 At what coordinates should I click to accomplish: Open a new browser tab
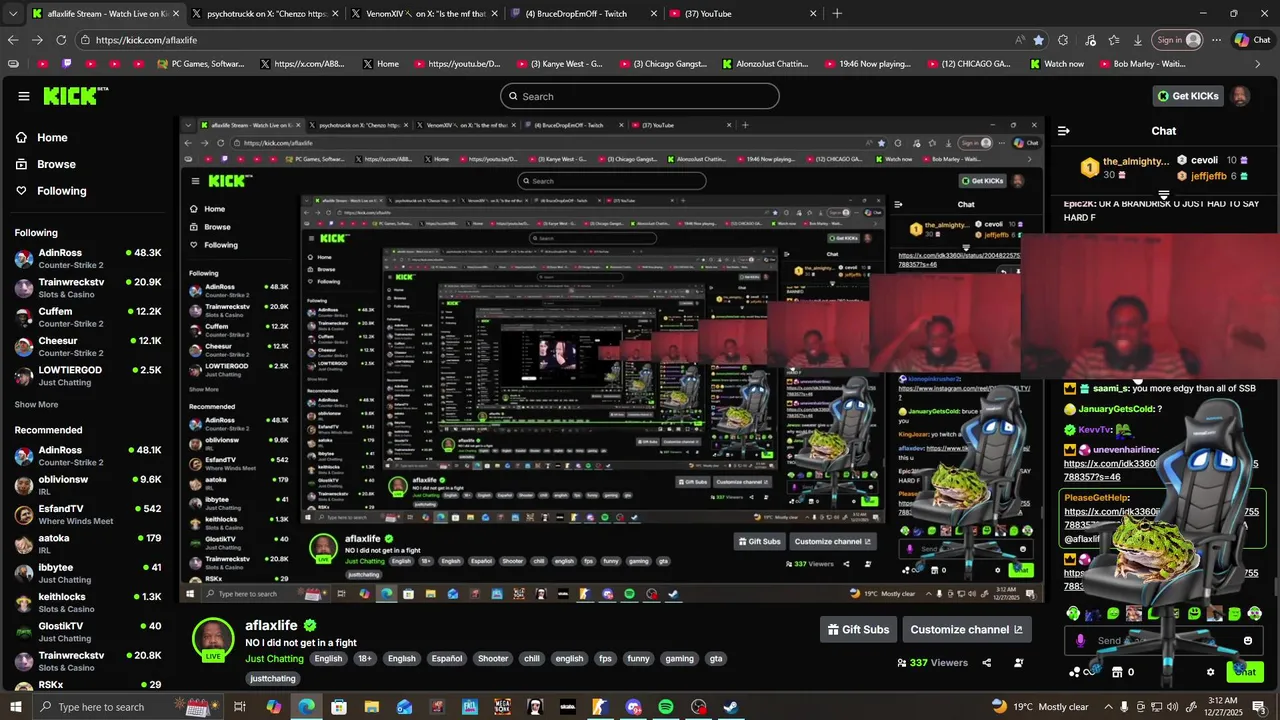click(x=837, y=14)
